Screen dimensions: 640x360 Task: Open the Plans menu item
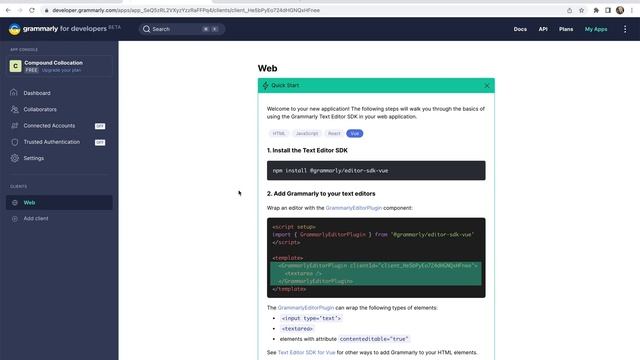(x=566, y=29)
